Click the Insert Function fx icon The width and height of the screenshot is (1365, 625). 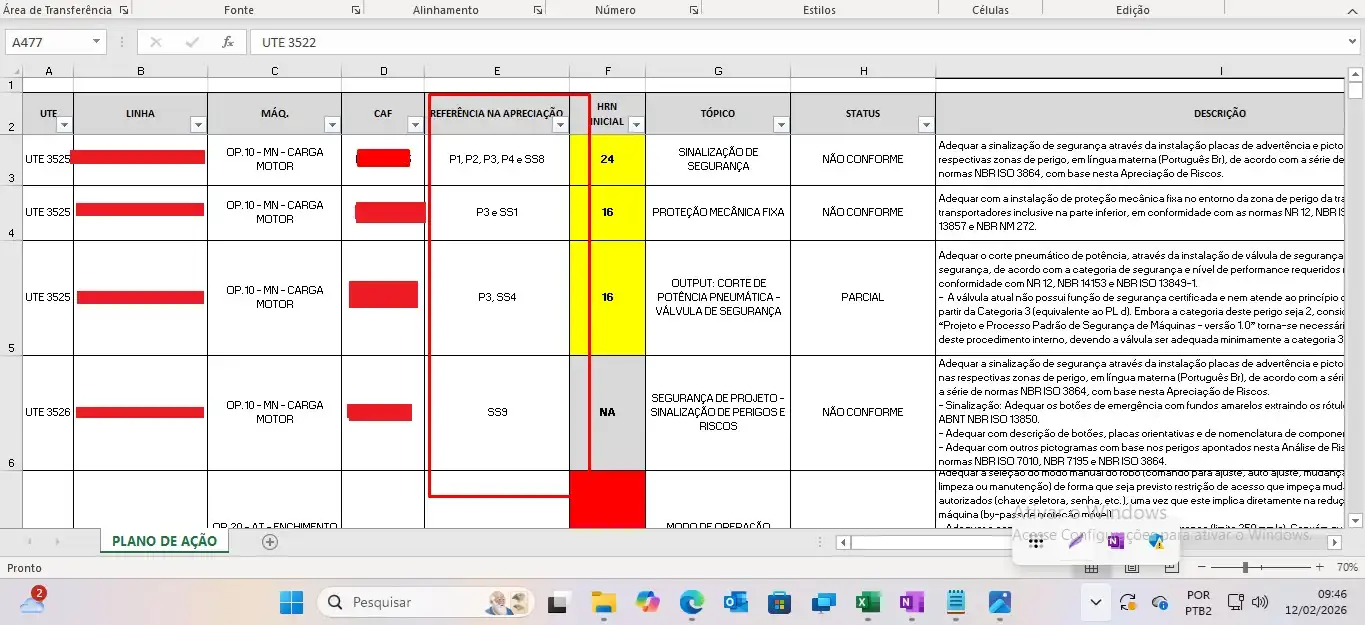(228, 42)
